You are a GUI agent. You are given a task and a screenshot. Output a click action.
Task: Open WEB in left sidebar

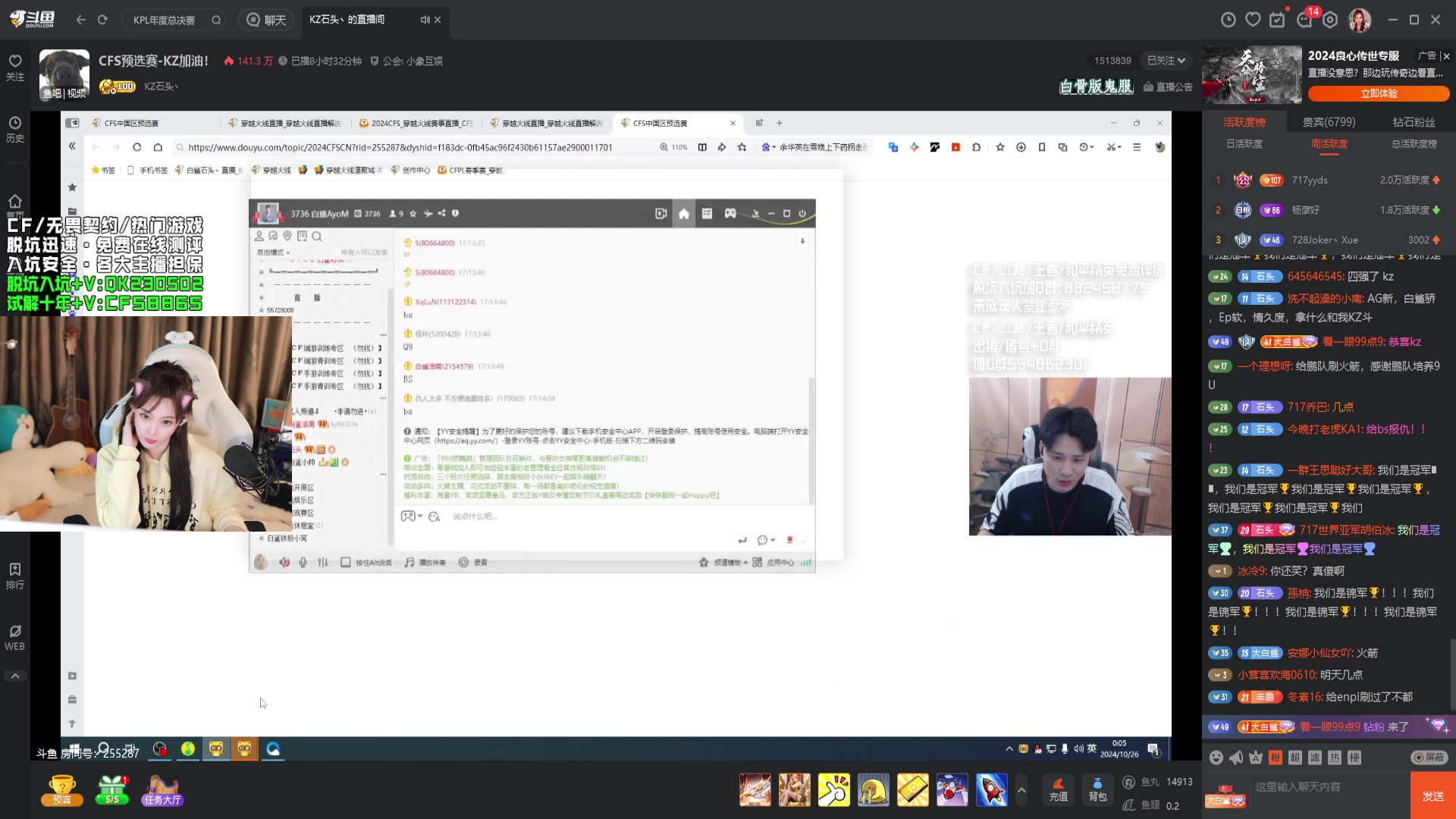click(15, 637)
